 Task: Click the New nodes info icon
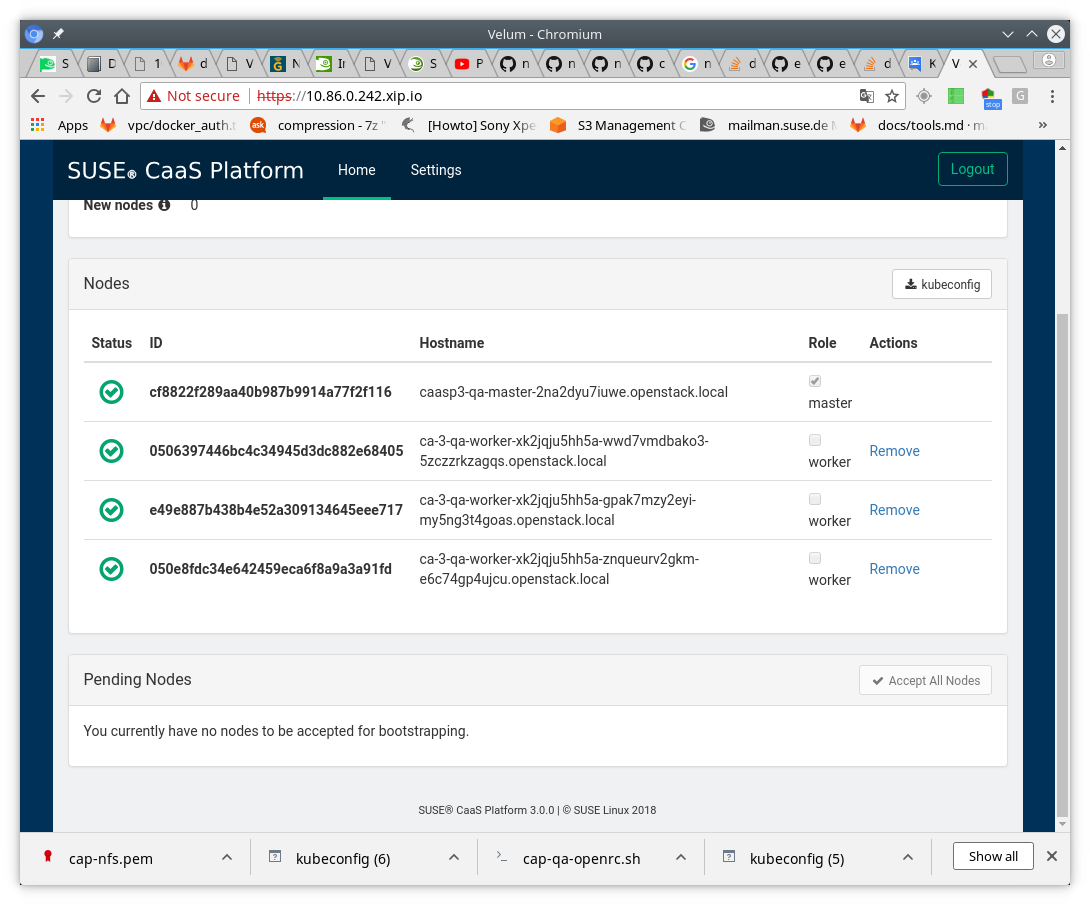point(164,205)
